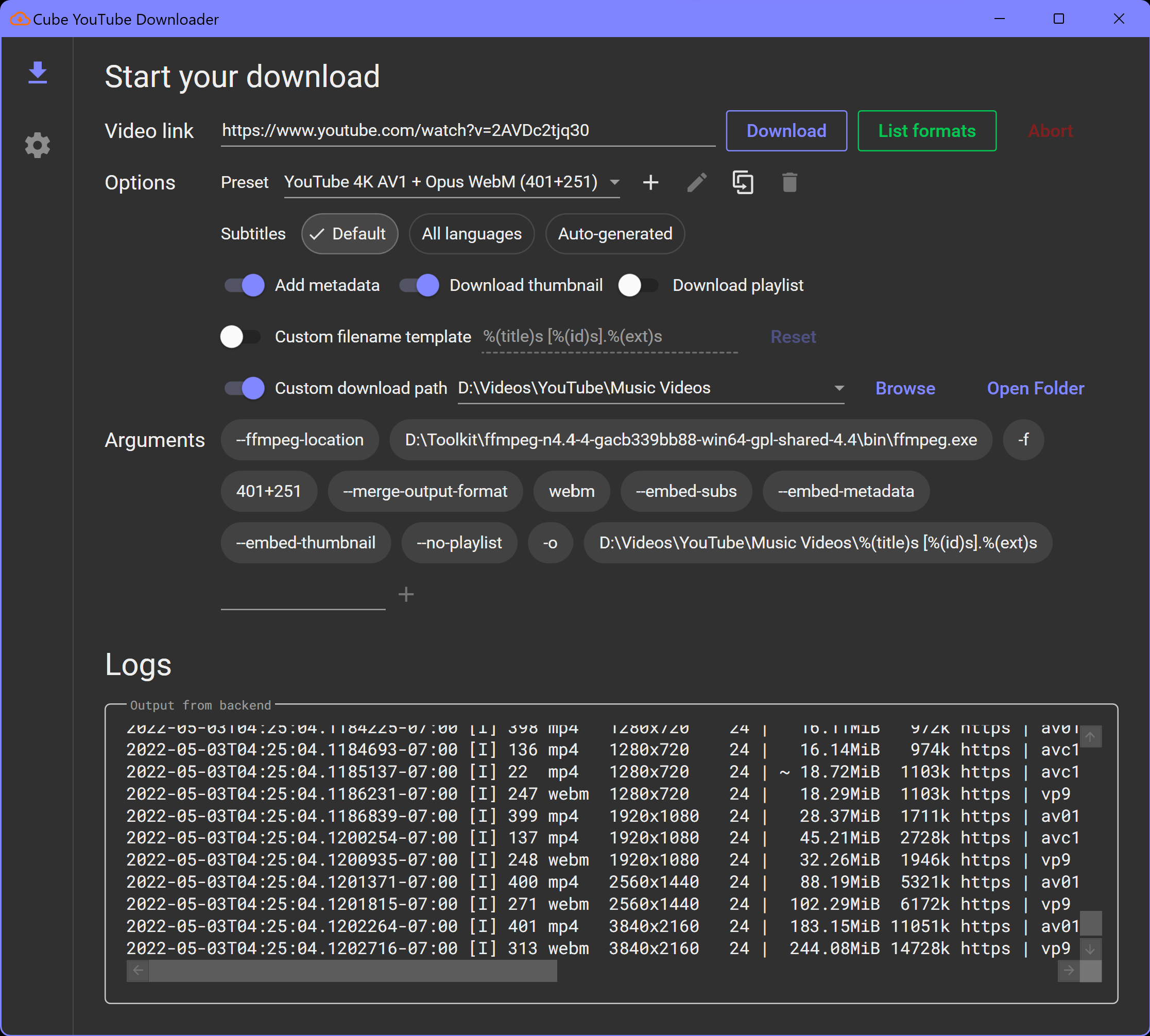This screenshot has width=1150, height=1036.
Task: Expand the Preset dropdown list
Action: tap(614, 182)
